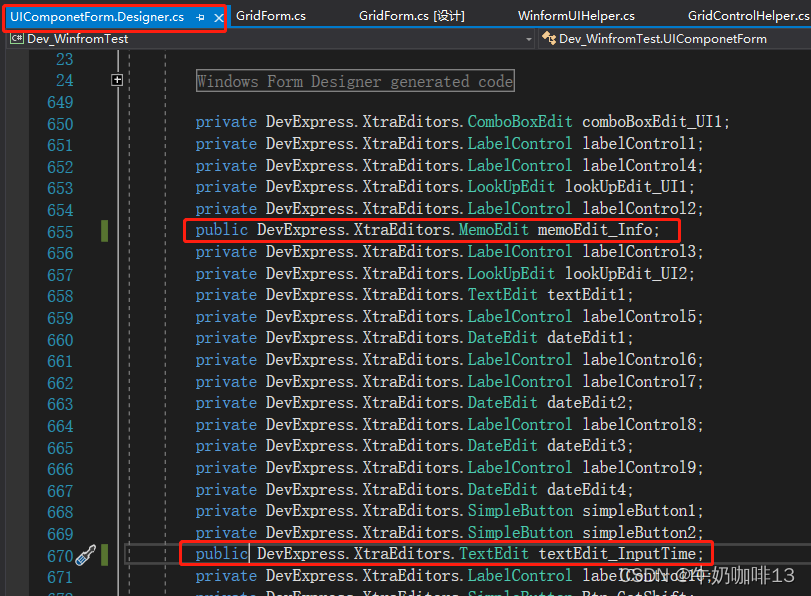Click the memoEdit_Info field name

[595, 229]
